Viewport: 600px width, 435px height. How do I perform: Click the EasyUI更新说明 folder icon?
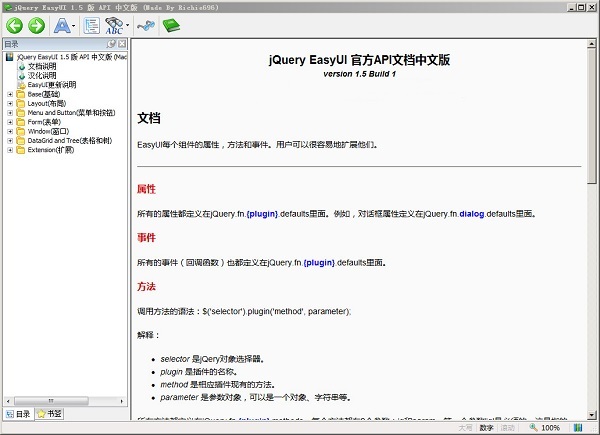pyautogui.click(x=21, y=85)
